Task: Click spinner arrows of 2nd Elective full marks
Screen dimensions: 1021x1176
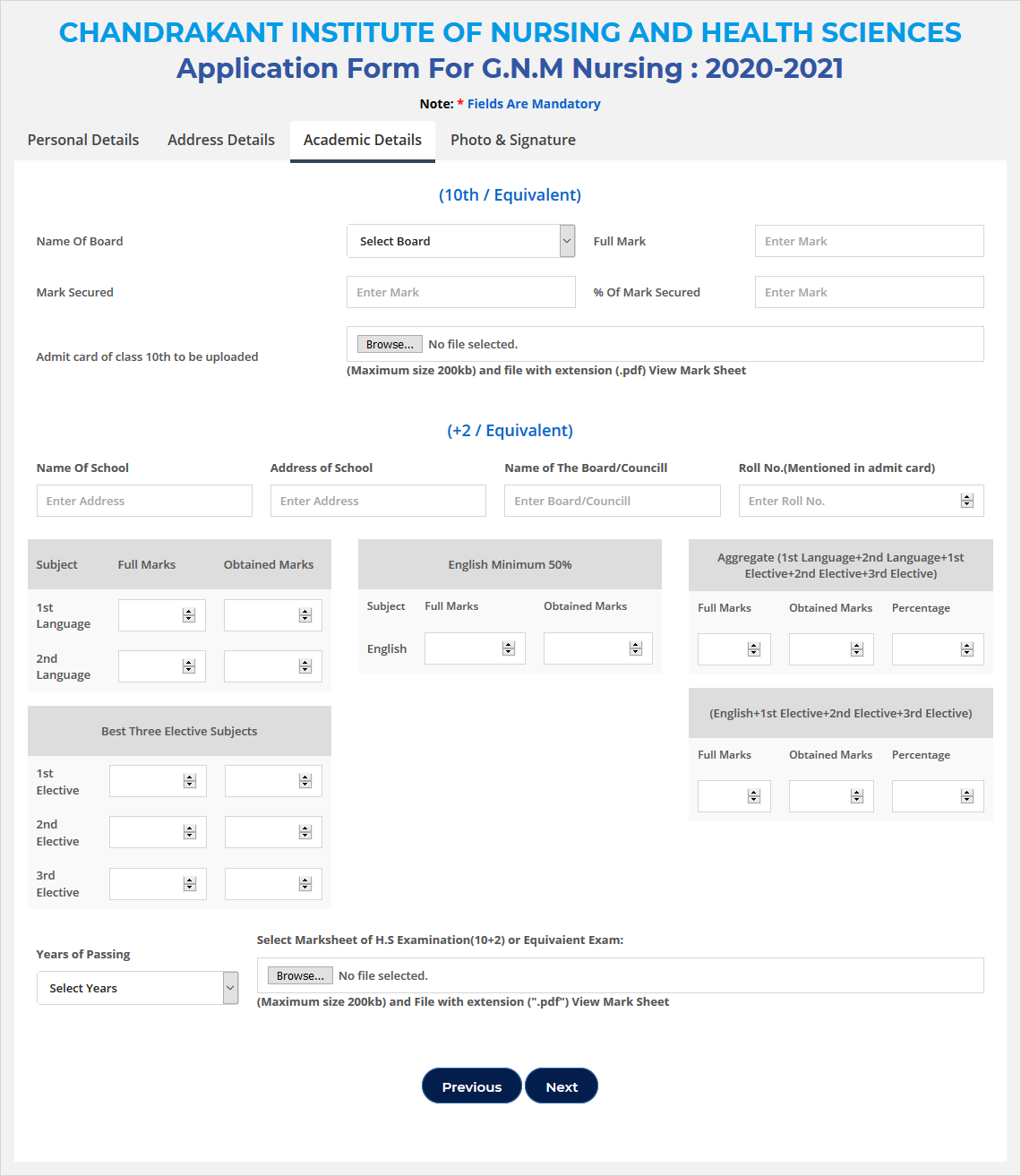Action: (x=190, y=832)
